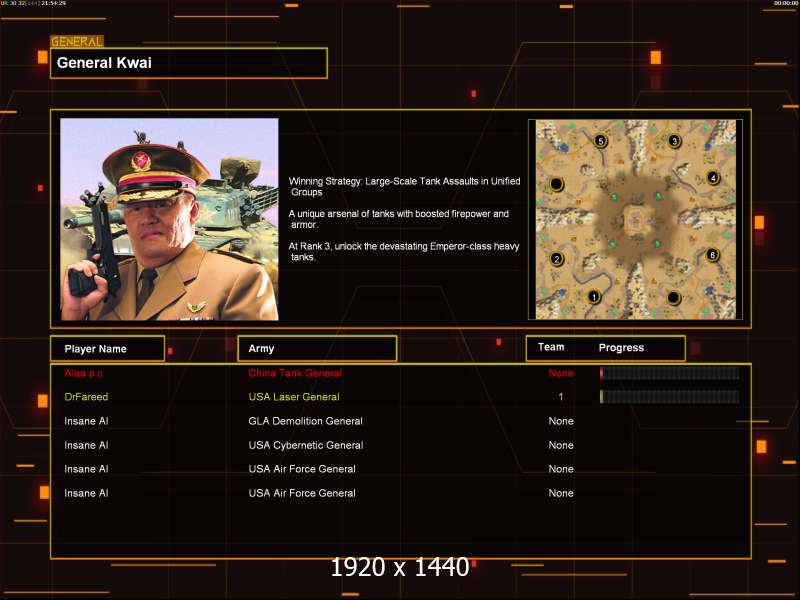The width and height of the screenshot is (800, 600).
Task: Click the GENERAL label above the name box
Action: point(77,41)
